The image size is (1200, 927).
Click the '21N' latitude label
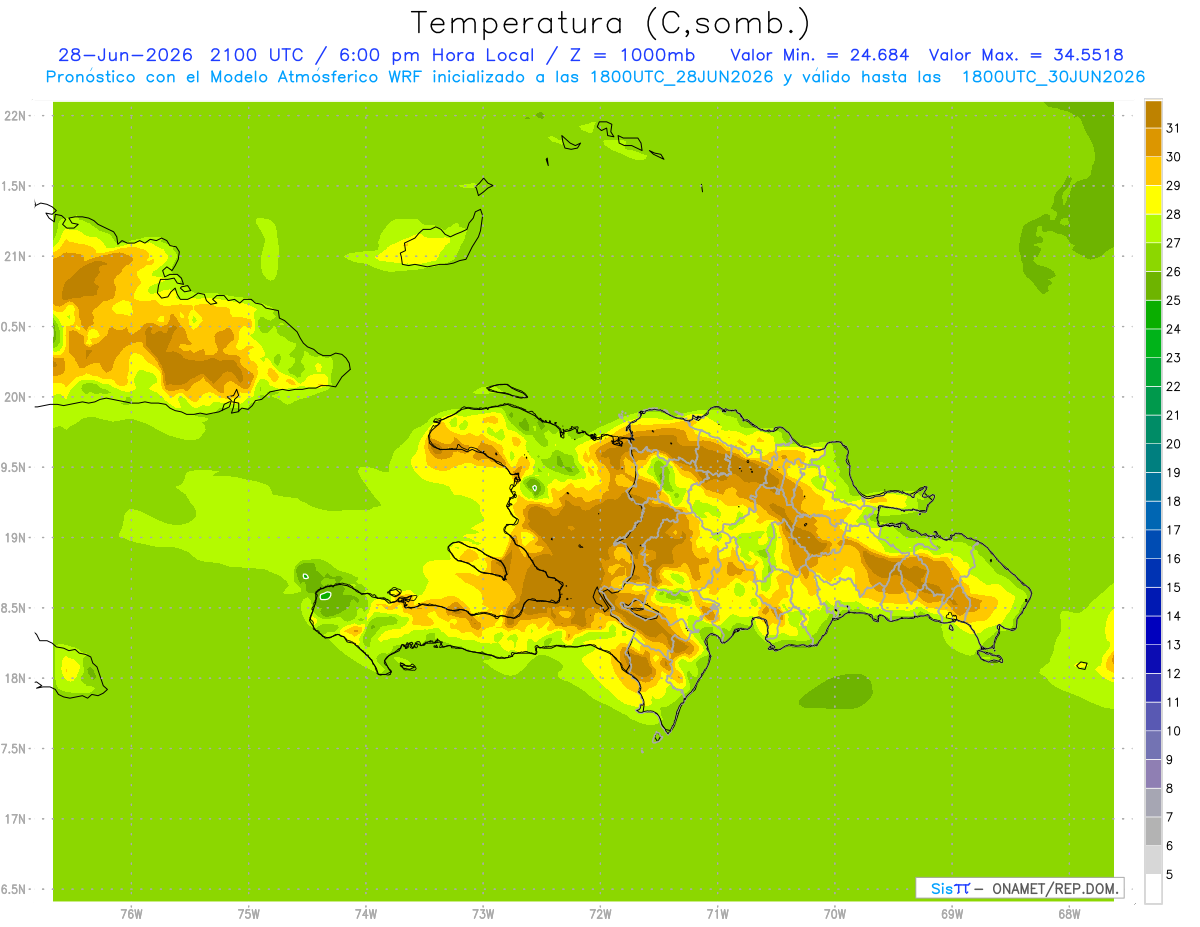point(15,256)
